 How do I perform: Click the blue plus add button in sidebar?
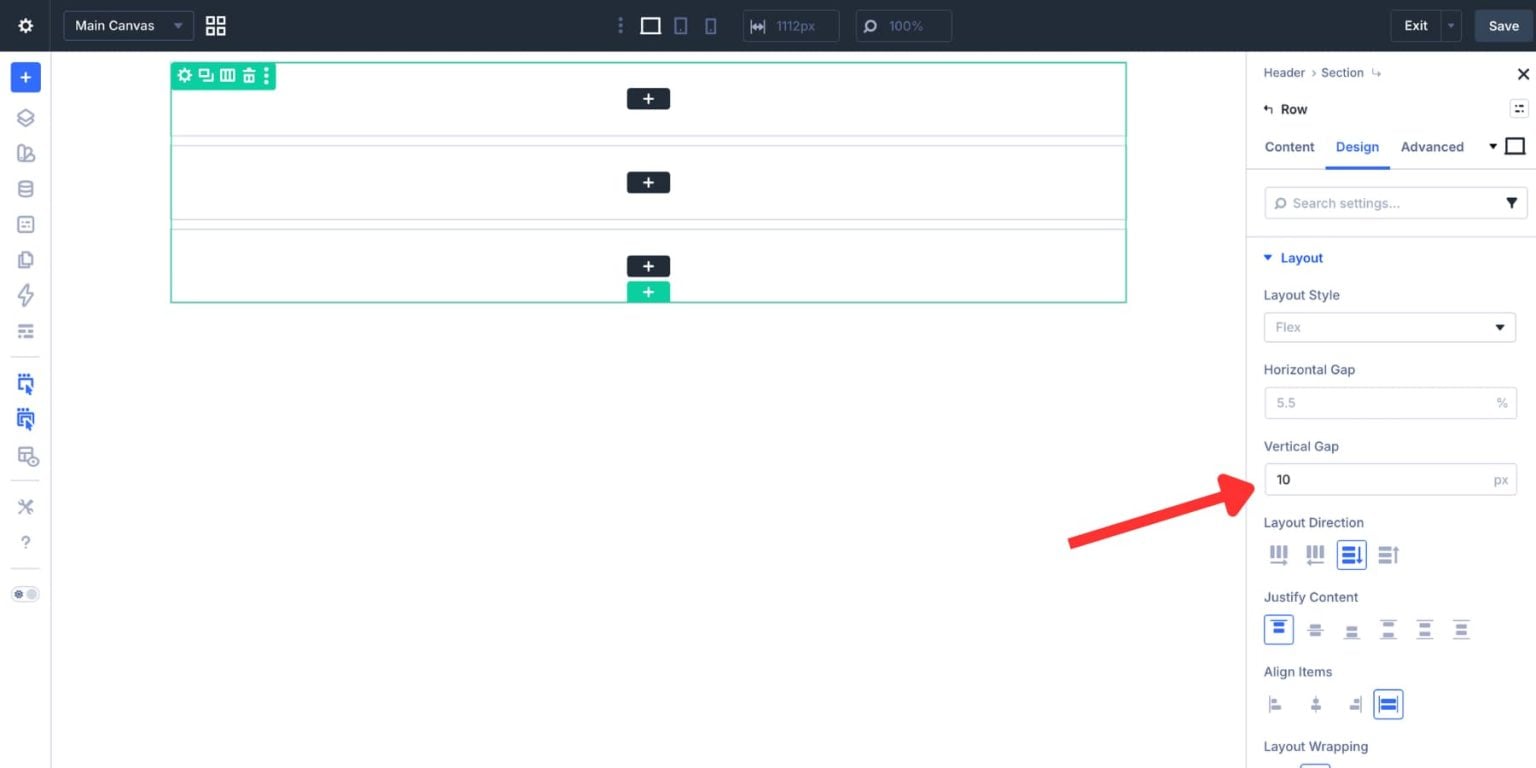[26, 77]
